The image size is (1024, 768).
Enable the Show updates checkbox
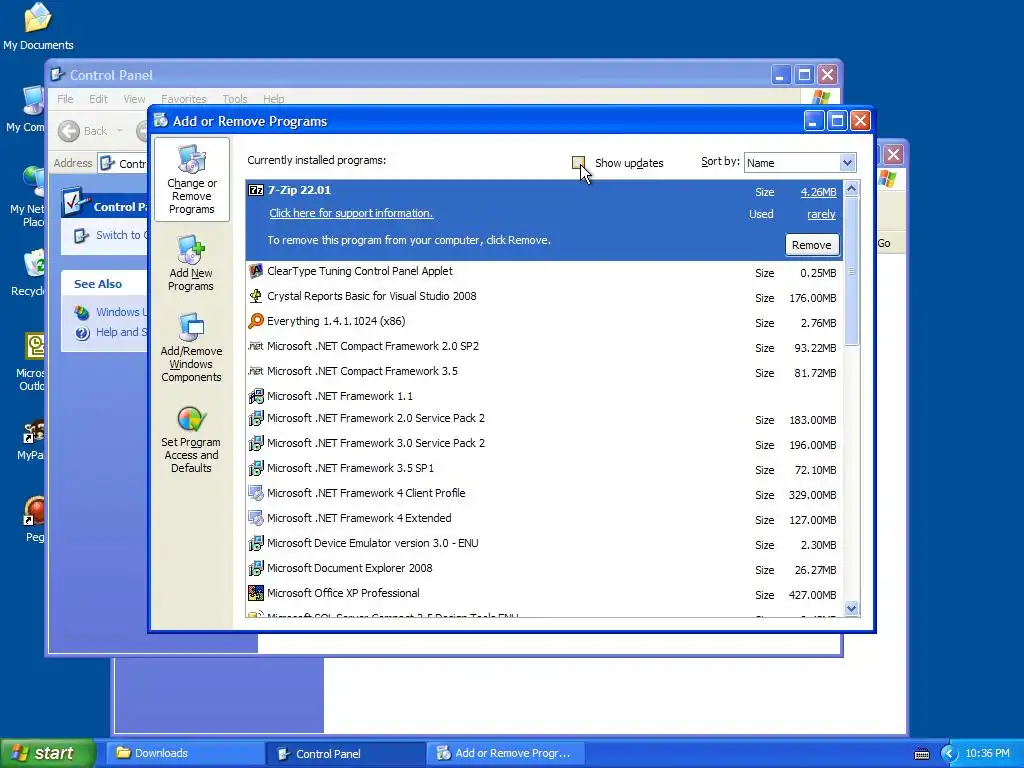(x=578, y=163)
